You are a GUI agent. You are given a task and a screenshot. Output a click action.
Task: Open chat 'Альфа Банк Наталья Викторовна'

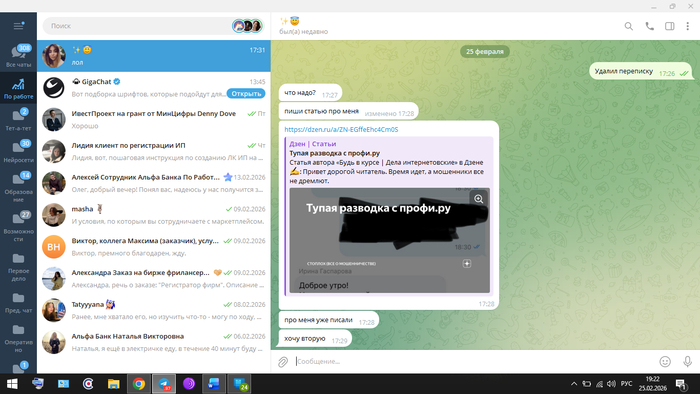154,342
